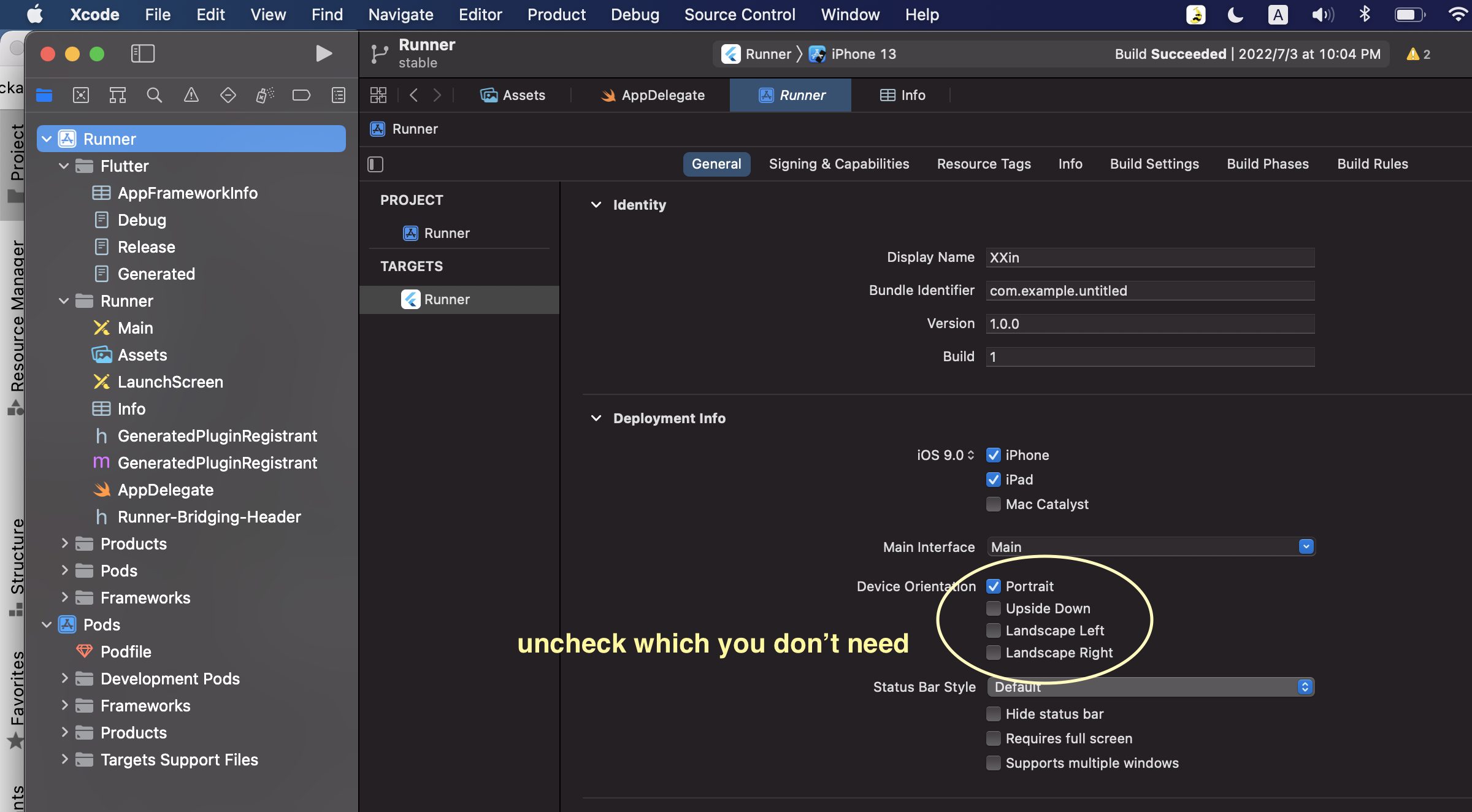Enable Landscape Left orientation
The width and height of the screenshot is (1472, 812).
pyautogui.click(x=994, y=630)
